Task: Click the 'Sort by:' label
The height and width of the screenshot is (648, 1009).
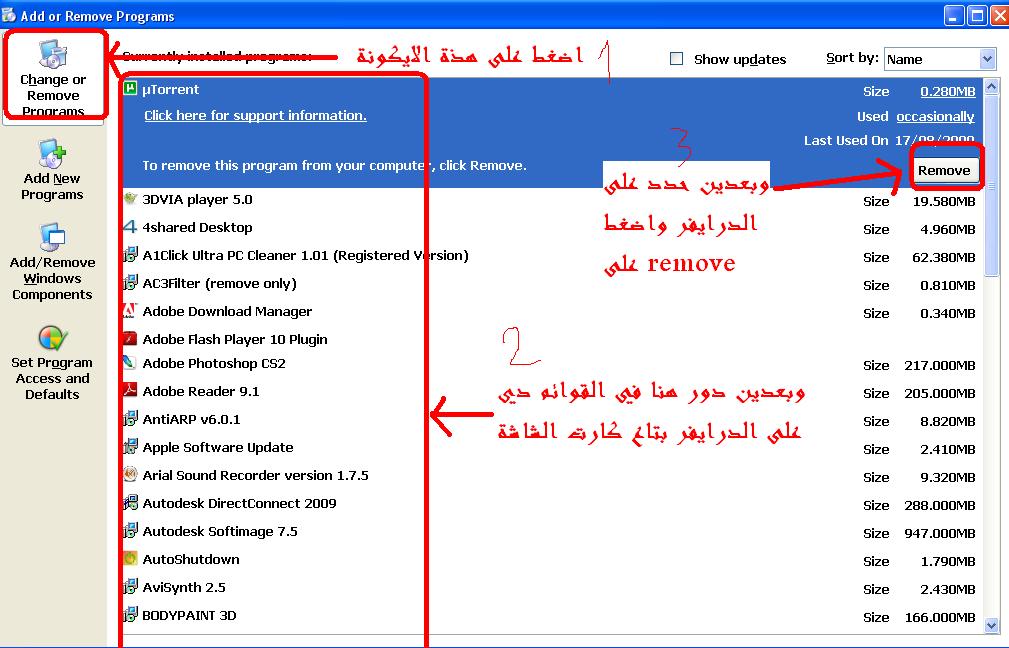Action: (852, 58)
